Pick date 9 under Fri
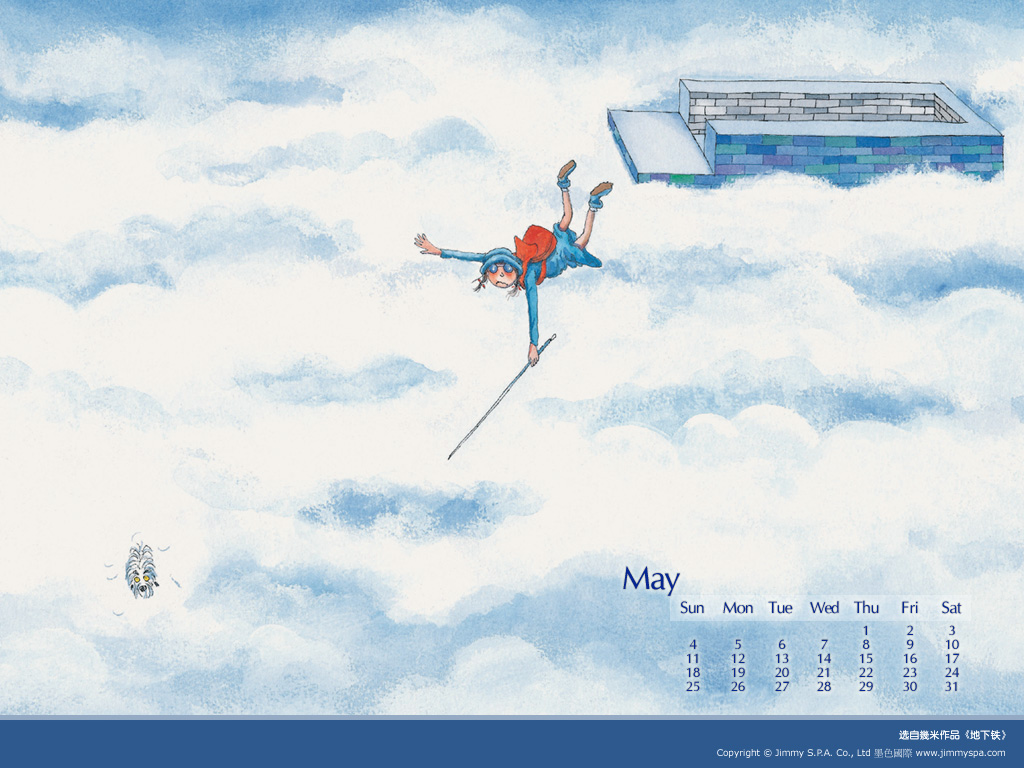The width and height of the screenshot is (1024, 768). point(910,645)
